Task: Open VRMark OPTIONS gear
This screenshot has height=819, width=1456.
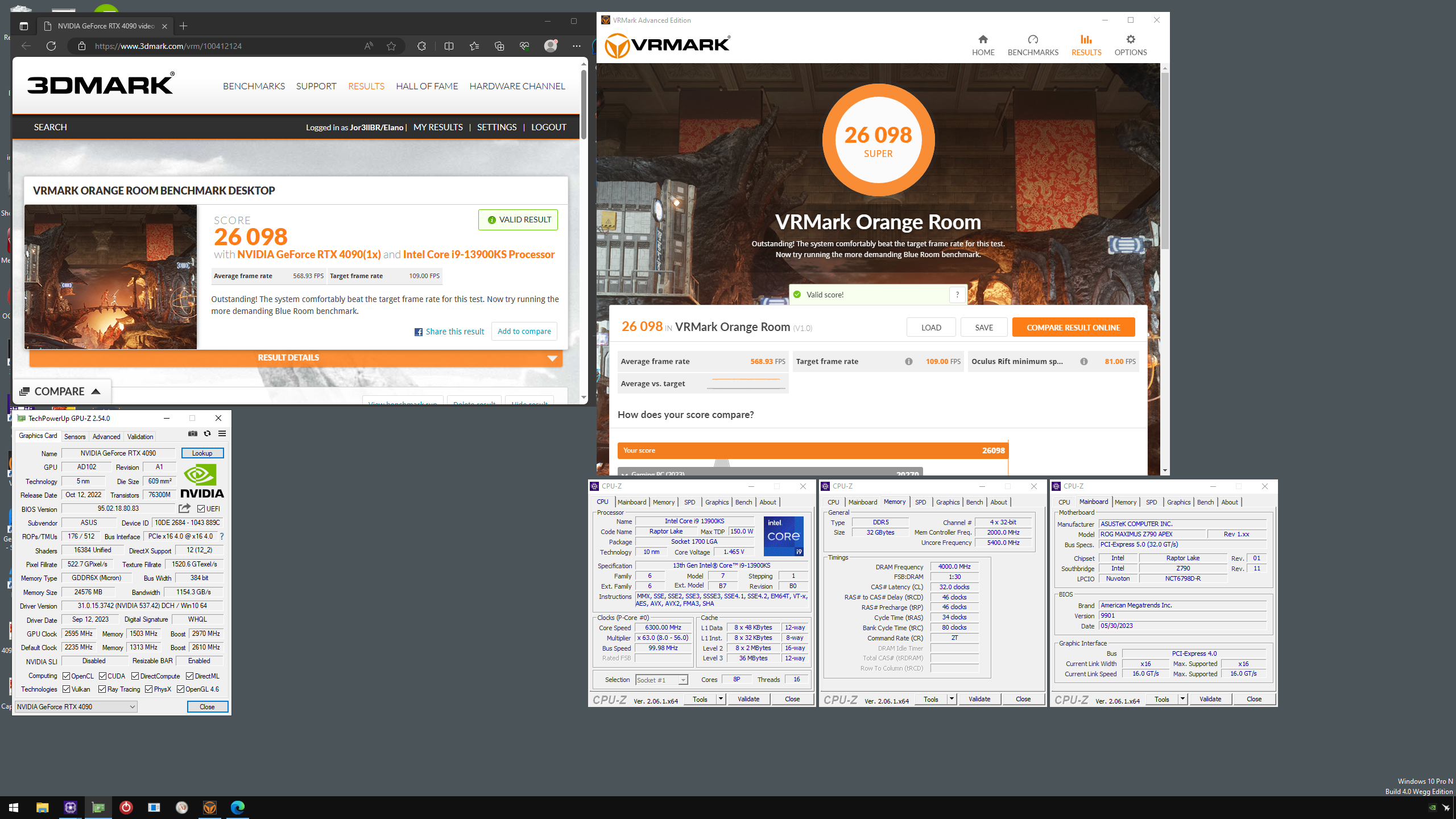Action: tap(1130, 45)
